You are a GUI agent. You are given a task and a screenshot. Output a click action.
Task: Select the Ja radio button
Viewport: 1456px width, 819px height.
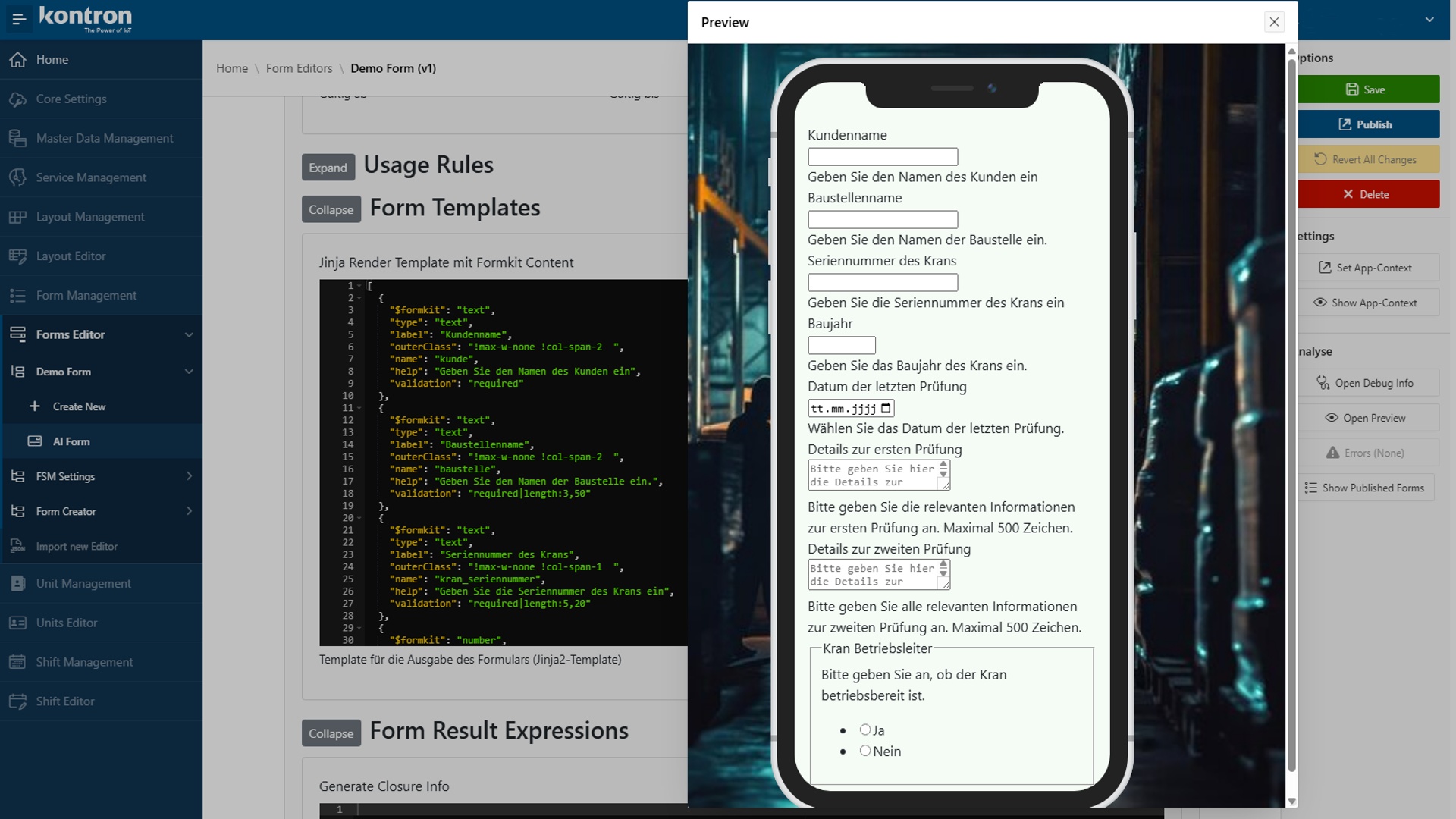pyautogui.click(x=865, y=729)
